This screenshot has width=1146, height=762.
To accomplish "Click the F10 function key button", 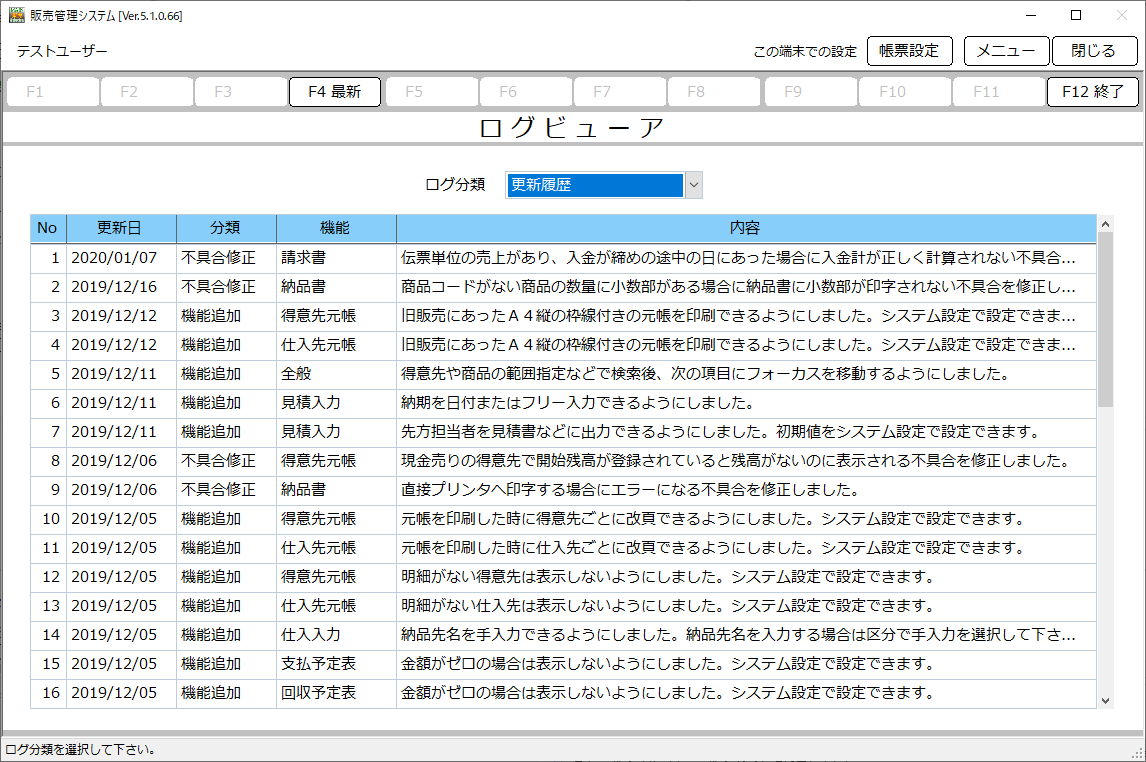I will (905, 92).
